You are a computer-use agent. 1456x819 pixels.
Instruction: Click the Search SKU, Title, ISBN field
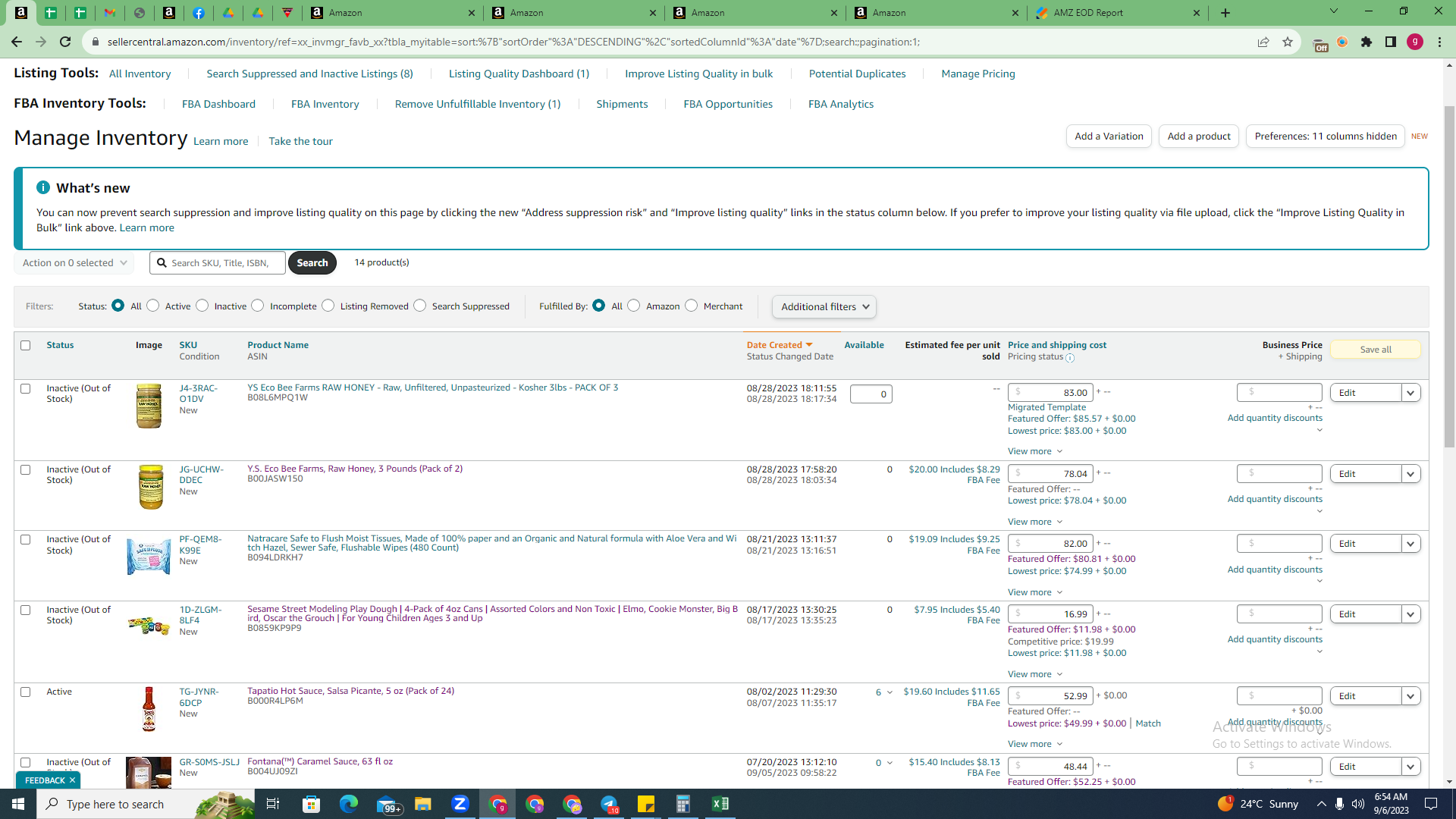pyautogui.click(x=218, y=263)
